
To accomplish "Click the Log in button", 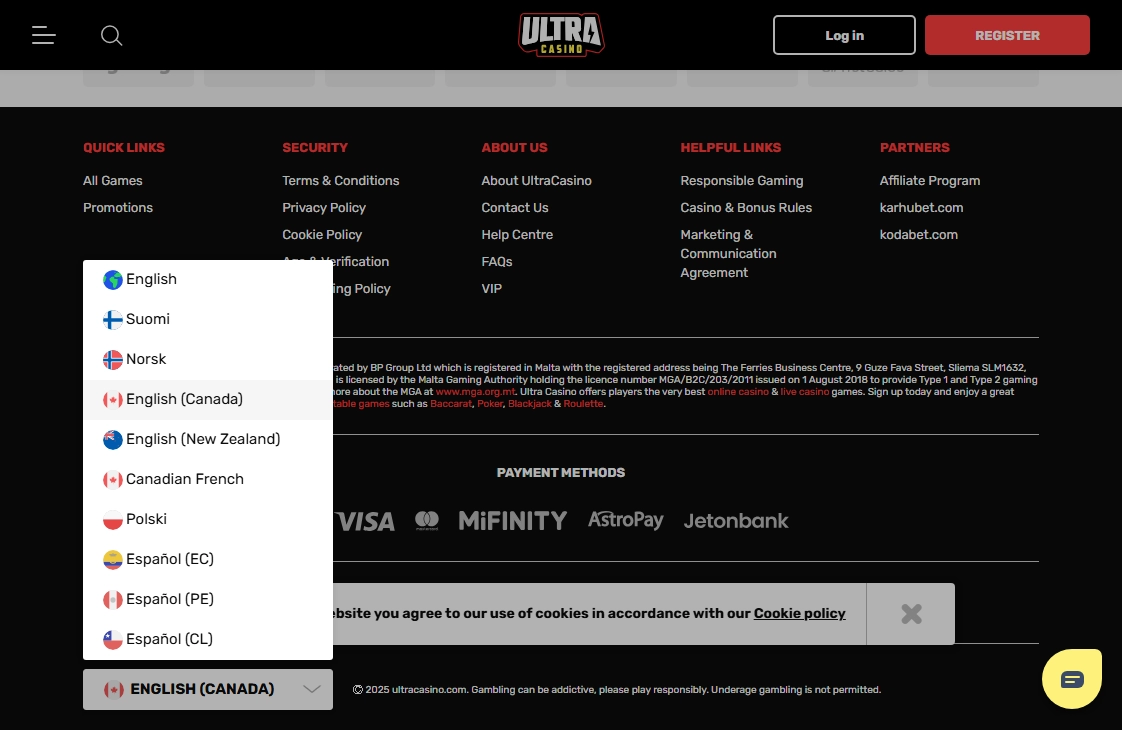I will point(844,35).
